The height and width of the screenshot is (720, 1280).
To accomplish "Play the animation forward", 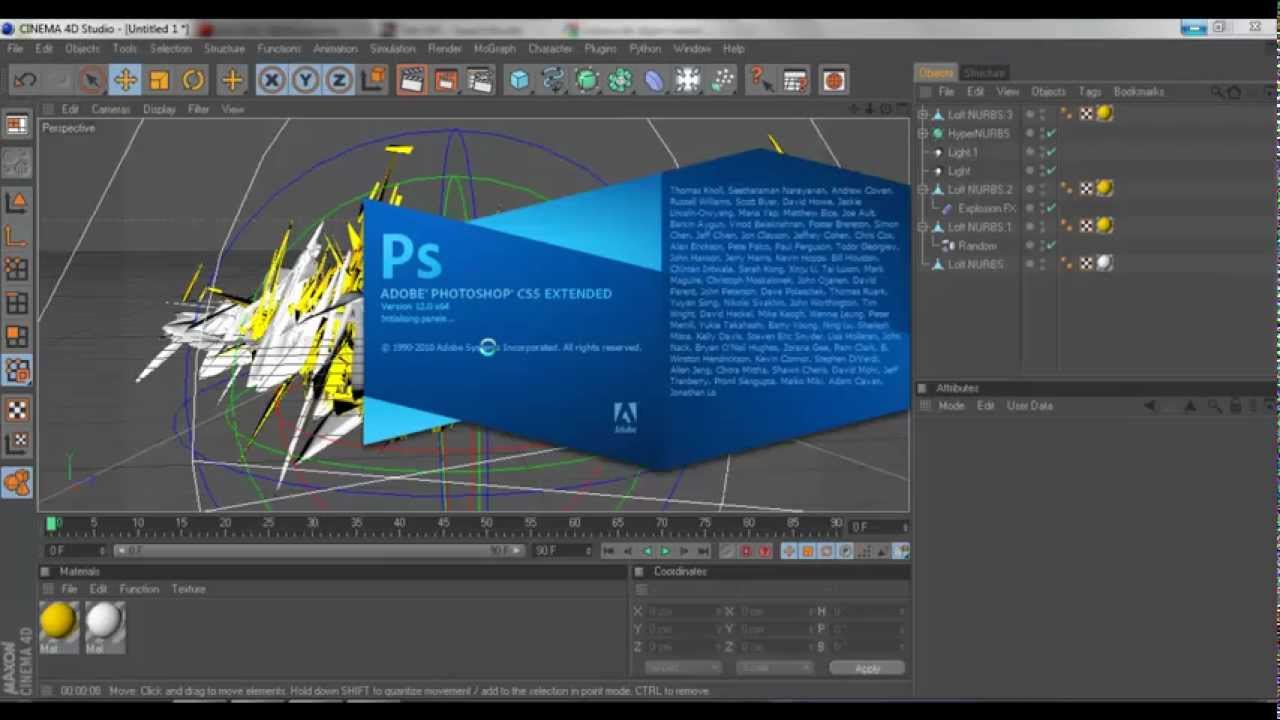I will [x=665, y=551].
